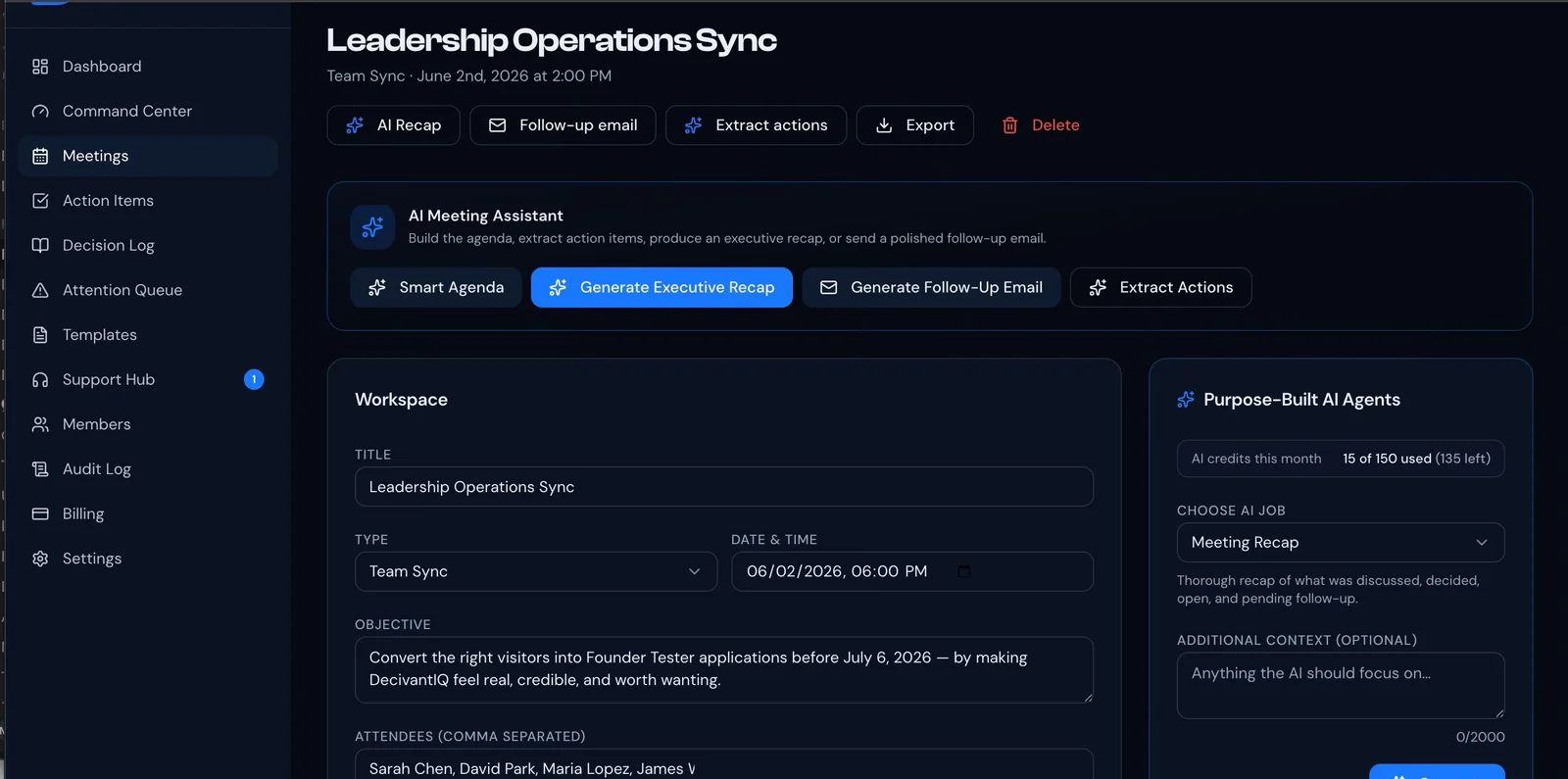Click the top Extract actions button
The width and height of the screenshot is (1568, 779).
pyautogui.click(x=756, y=125)
